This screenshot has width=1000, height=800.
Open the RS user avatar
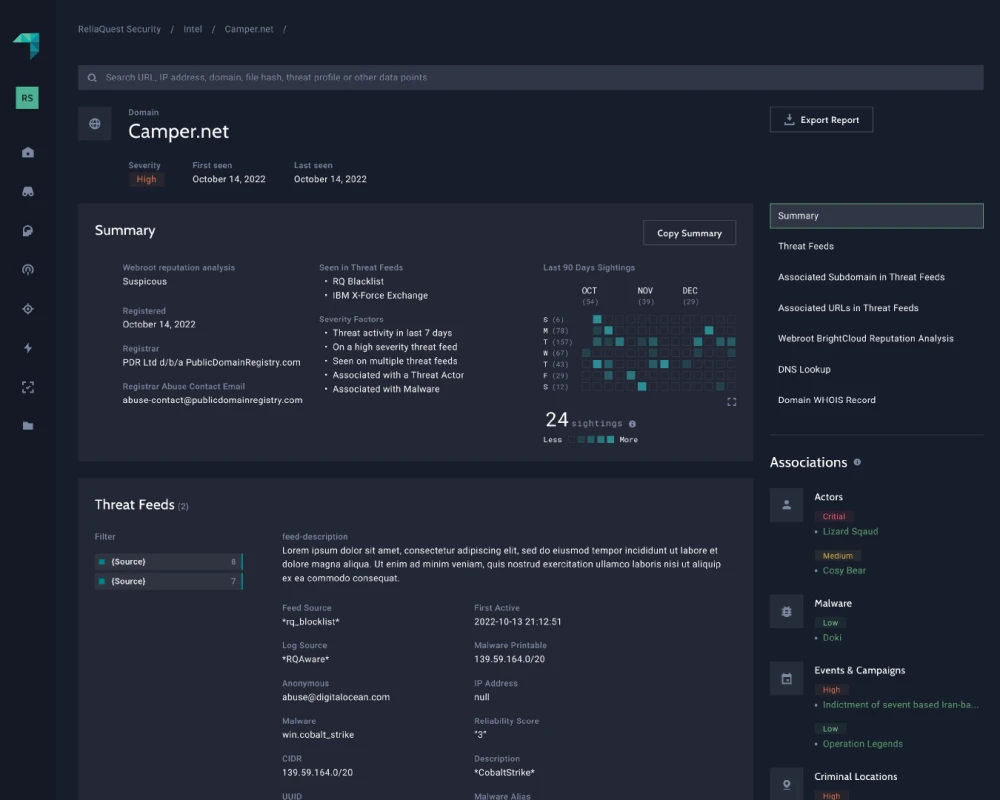27,98
